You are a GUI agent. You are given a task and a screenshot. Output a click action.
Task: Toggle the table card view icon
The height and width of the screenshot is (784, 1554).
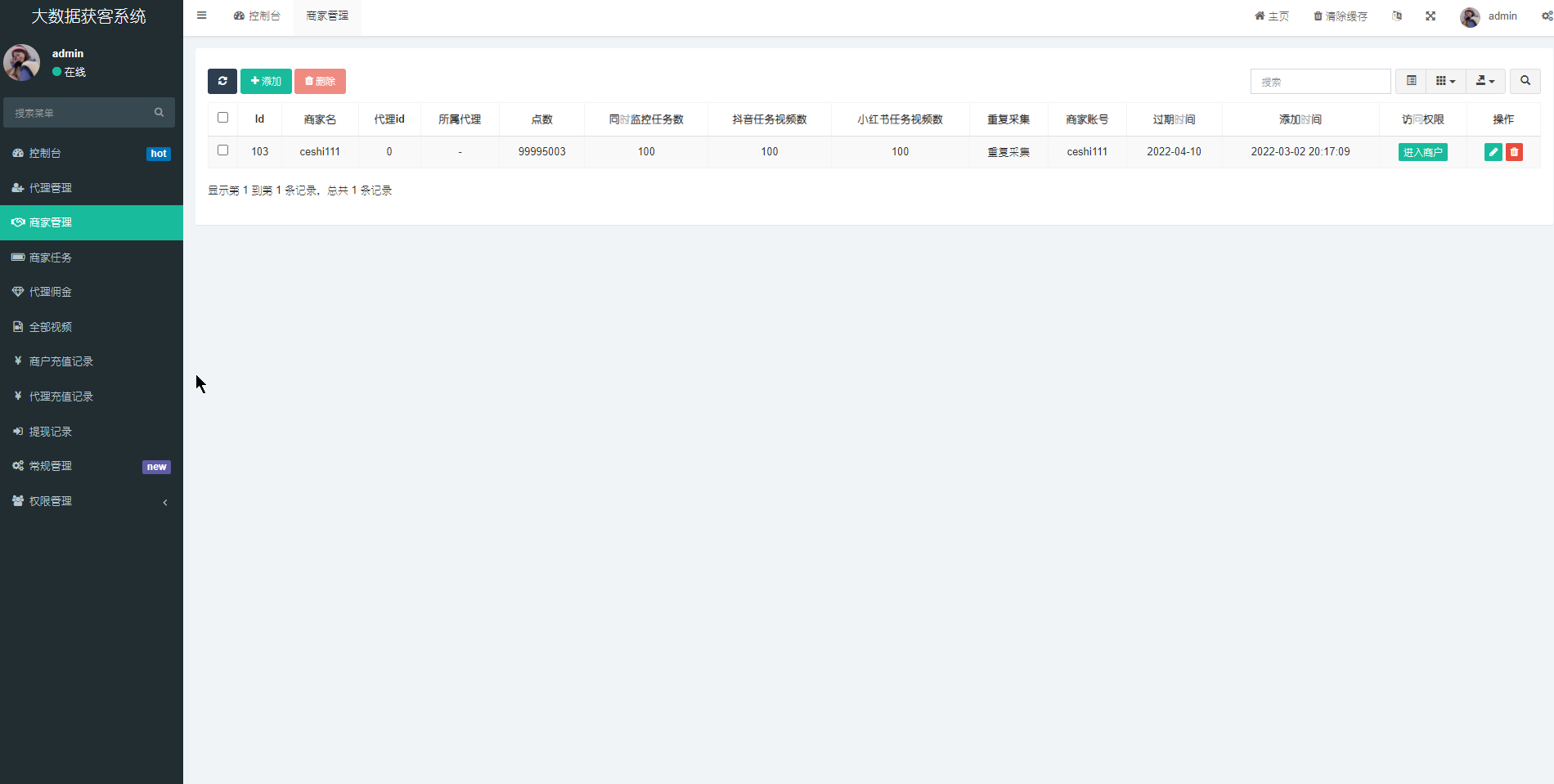click(1411, 81)
